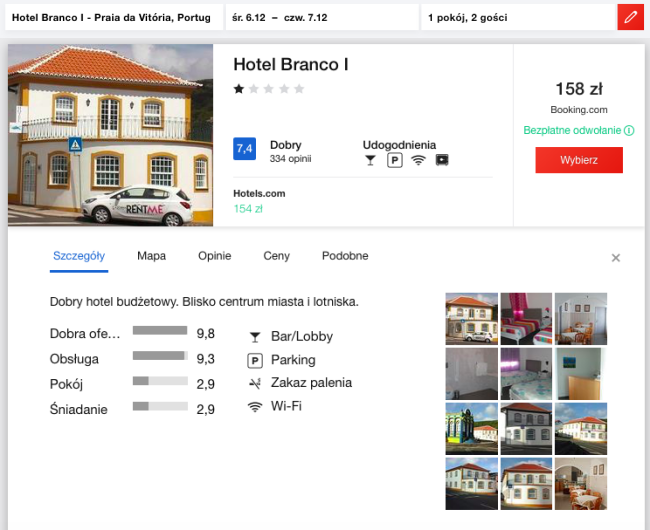Viewport: 650px width, 530px height.
Task: Open the Hotels.com 154 zł offer
Action: [248, 209]
